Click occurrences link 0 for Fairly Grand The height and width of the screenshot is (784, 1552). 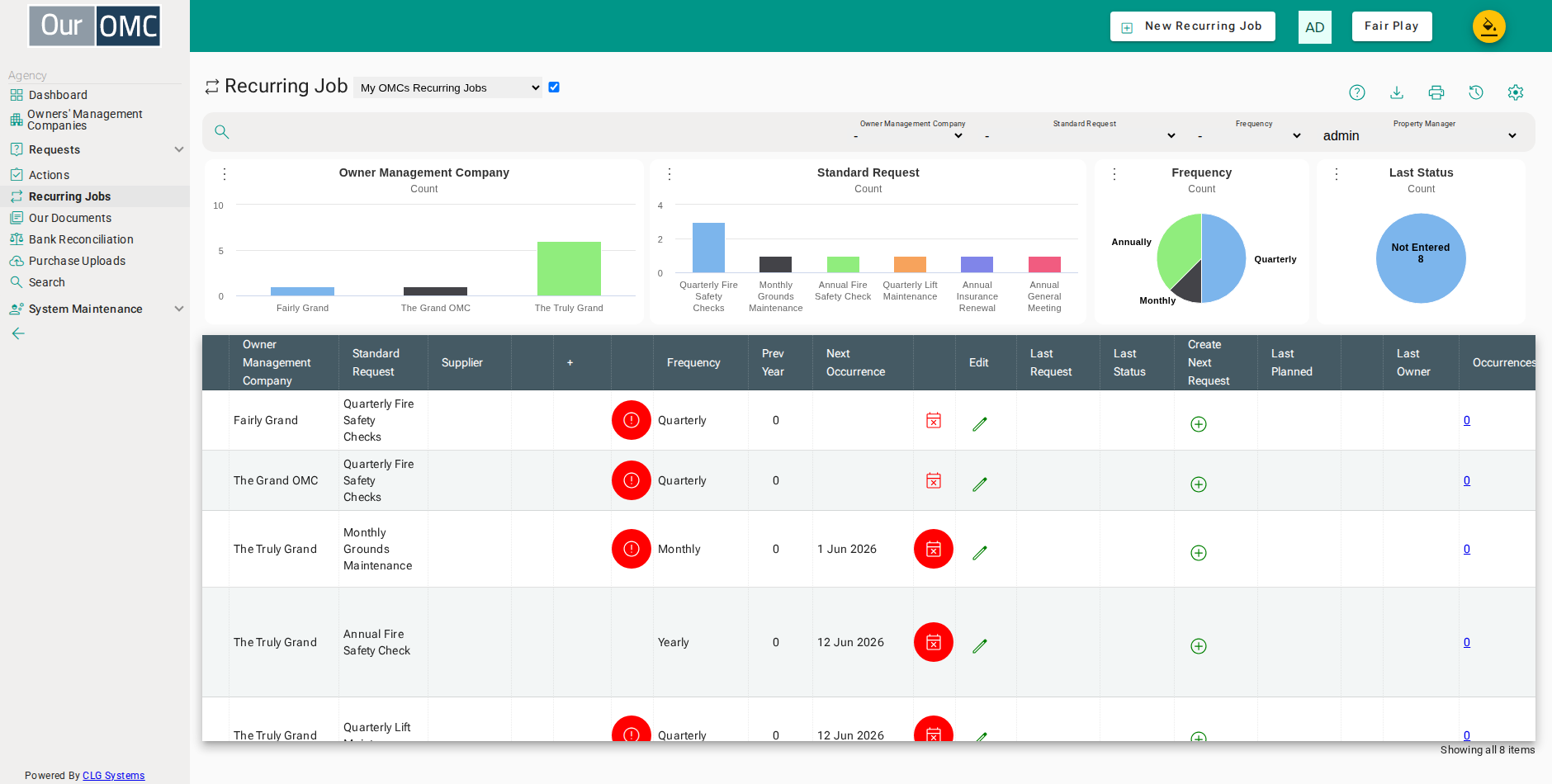click(1467, 420)
